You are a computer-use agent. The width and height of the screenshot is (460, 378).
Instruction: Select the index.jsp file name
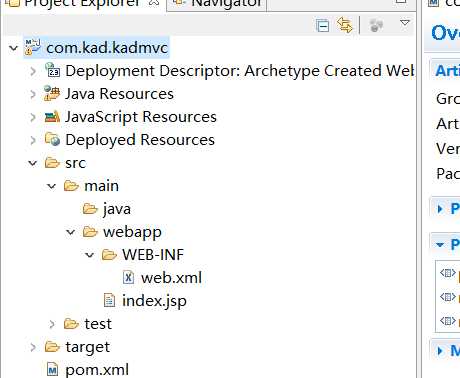(x=154, y=301)
